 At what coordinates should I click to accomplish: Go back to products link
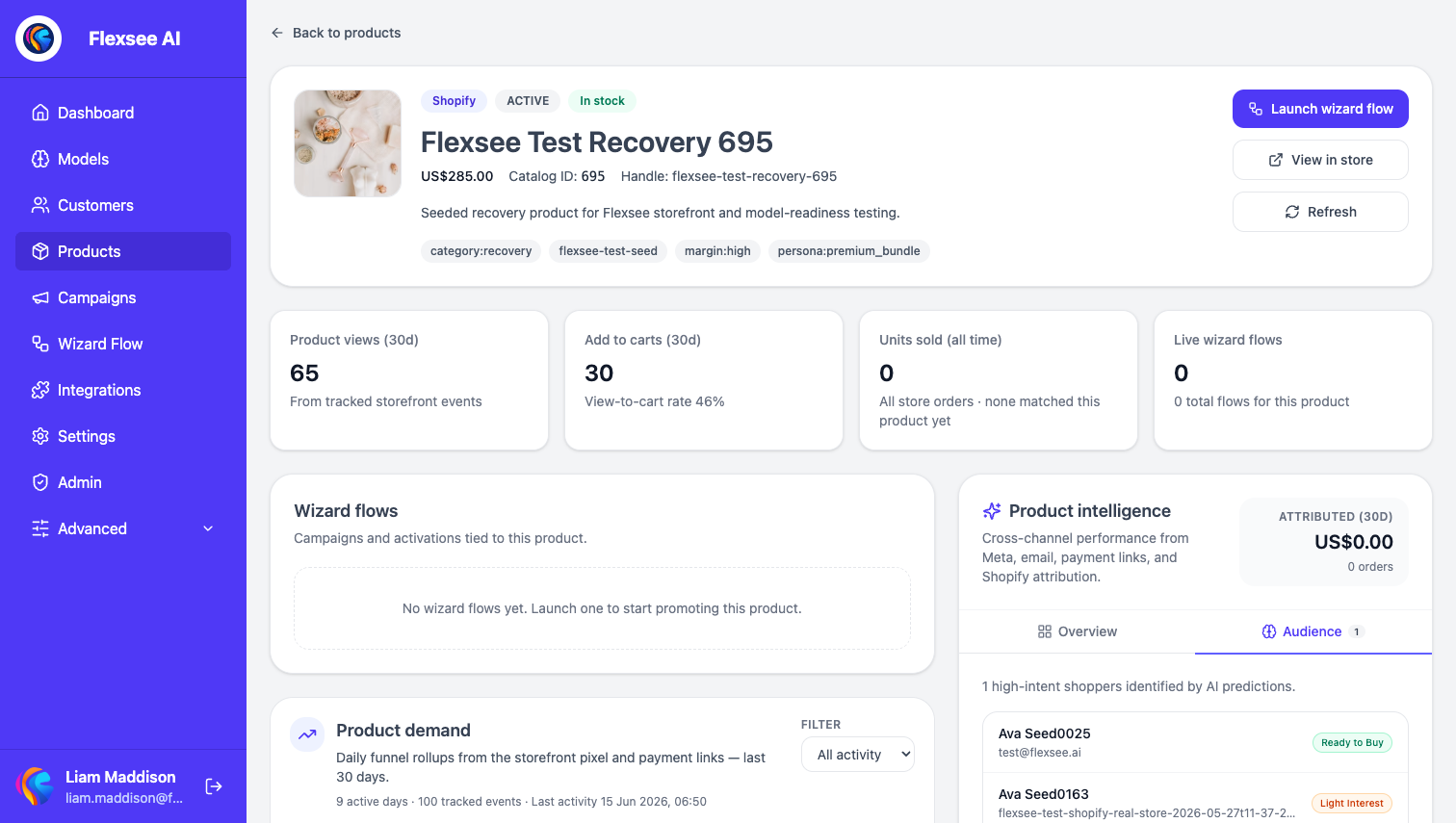point(336,33)
